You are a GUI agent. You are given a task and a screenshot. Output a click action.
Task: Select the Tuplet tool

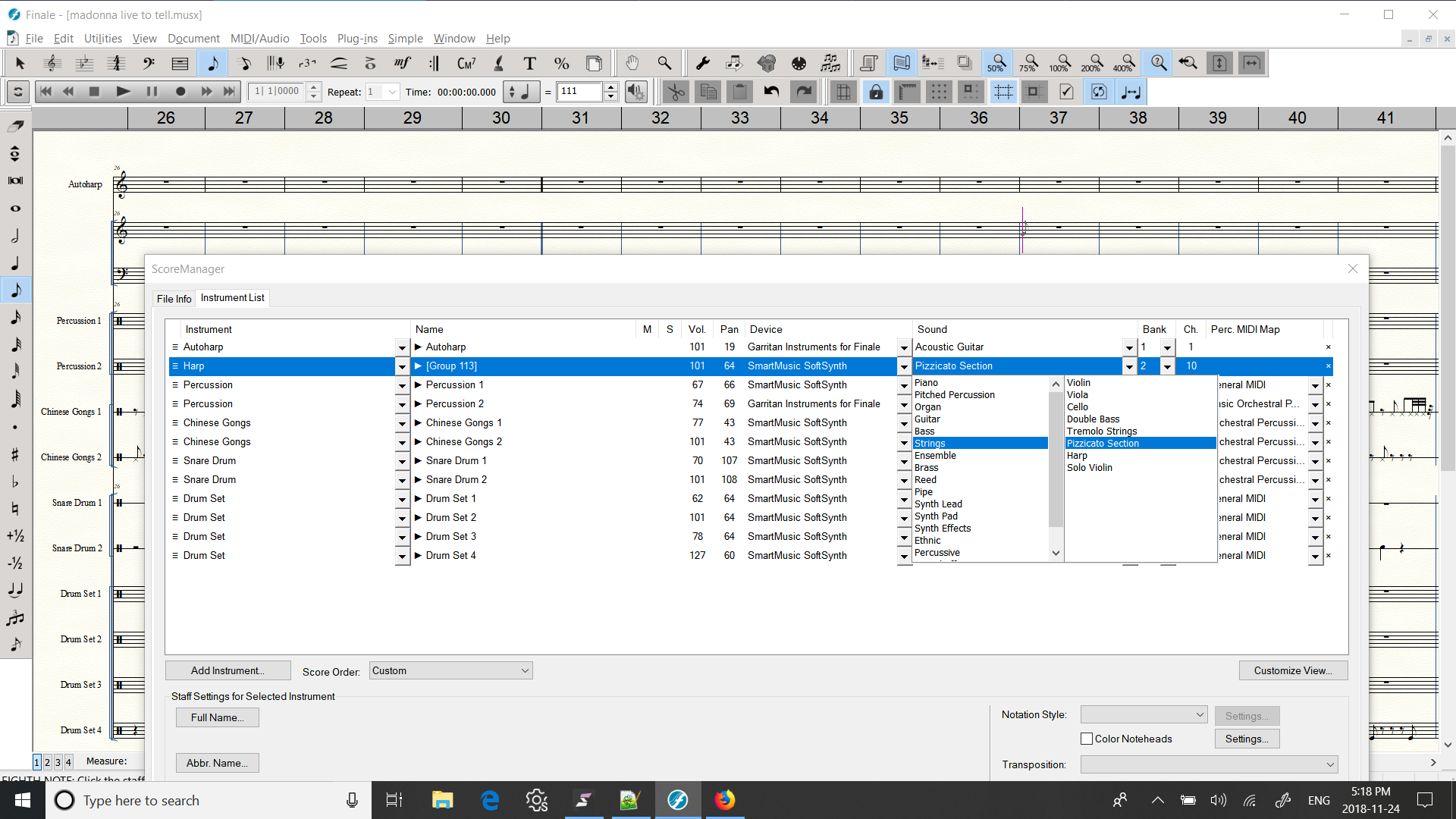(307, 64)
